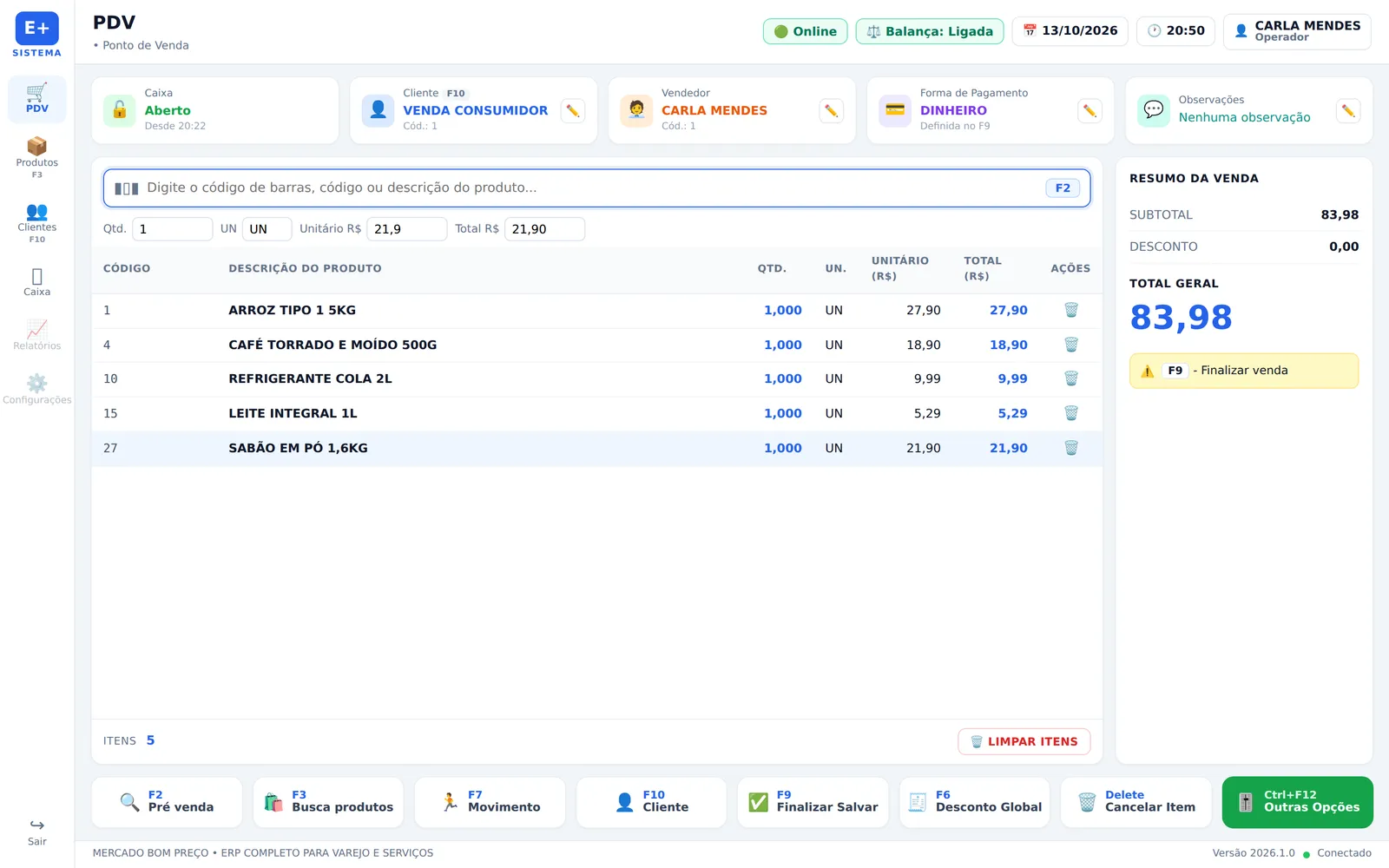This screenshot has width=1389, height=868.
Task: Edit Observações with the pencil icon
Action: pos(1347,110)
